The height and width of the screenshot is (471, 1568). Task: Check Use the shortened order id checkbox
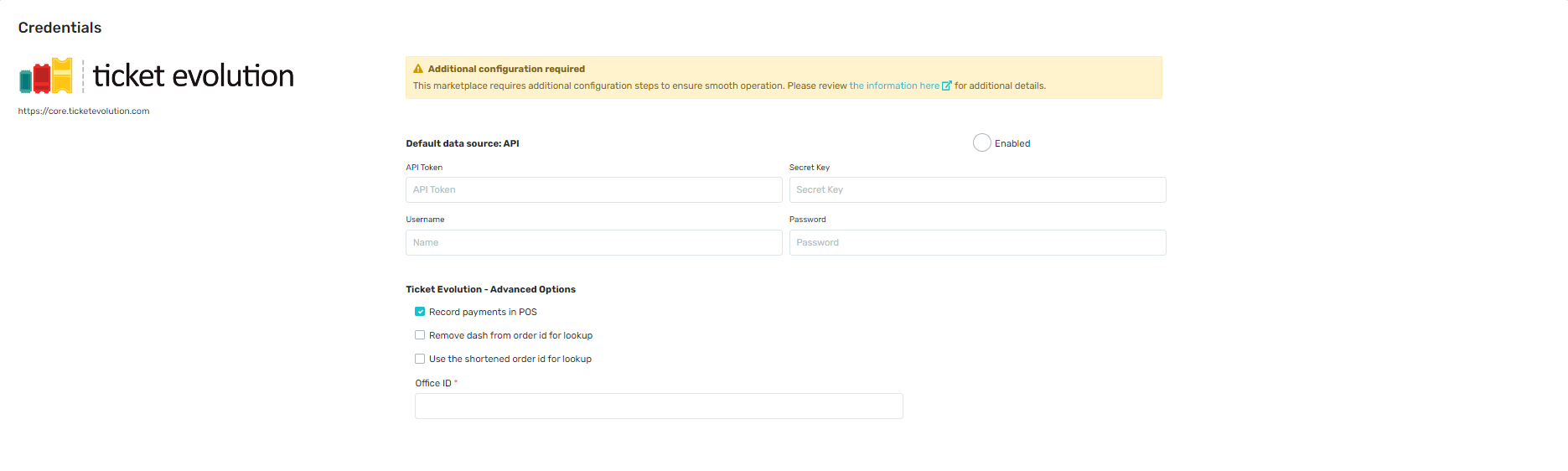420,359
